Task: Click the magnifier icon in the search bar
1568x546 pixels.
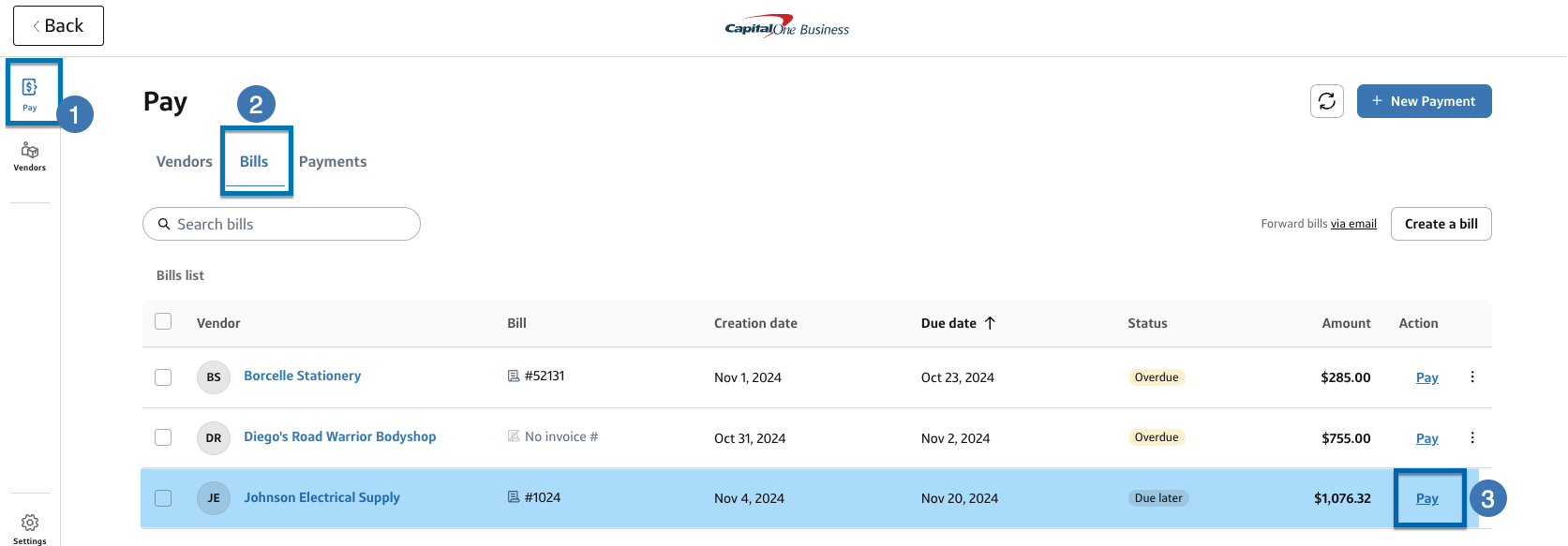Action: (164, 224)
